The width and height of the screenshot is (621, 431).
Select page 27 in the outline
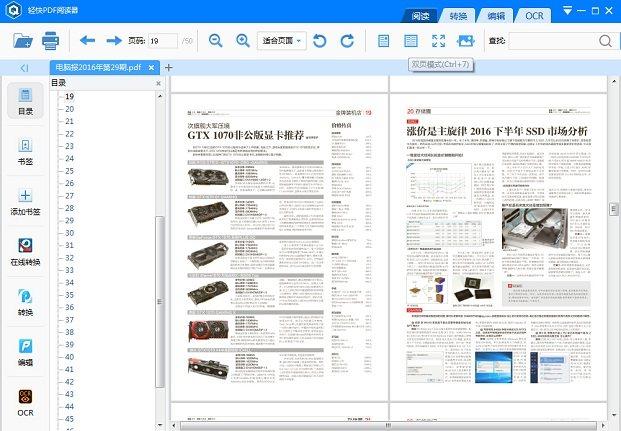tap(70, 196)
